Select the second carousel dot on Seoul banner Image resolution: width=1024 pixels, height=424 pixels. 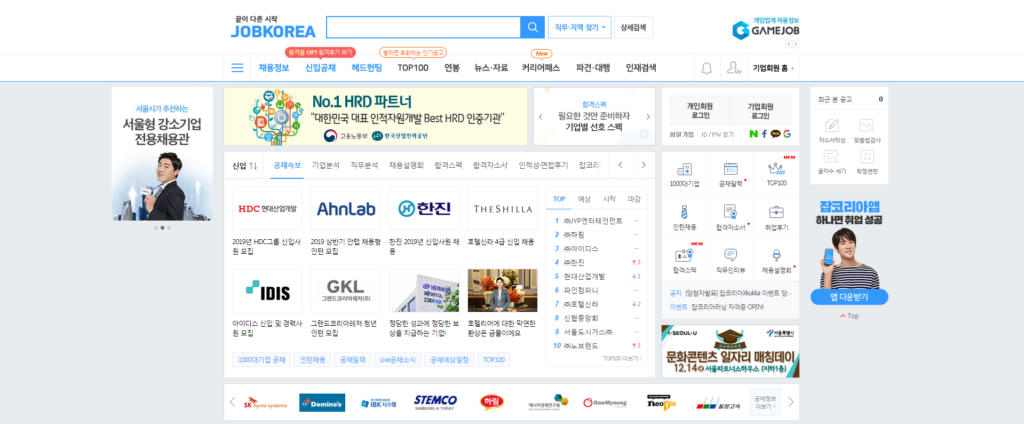pos(162,228)
